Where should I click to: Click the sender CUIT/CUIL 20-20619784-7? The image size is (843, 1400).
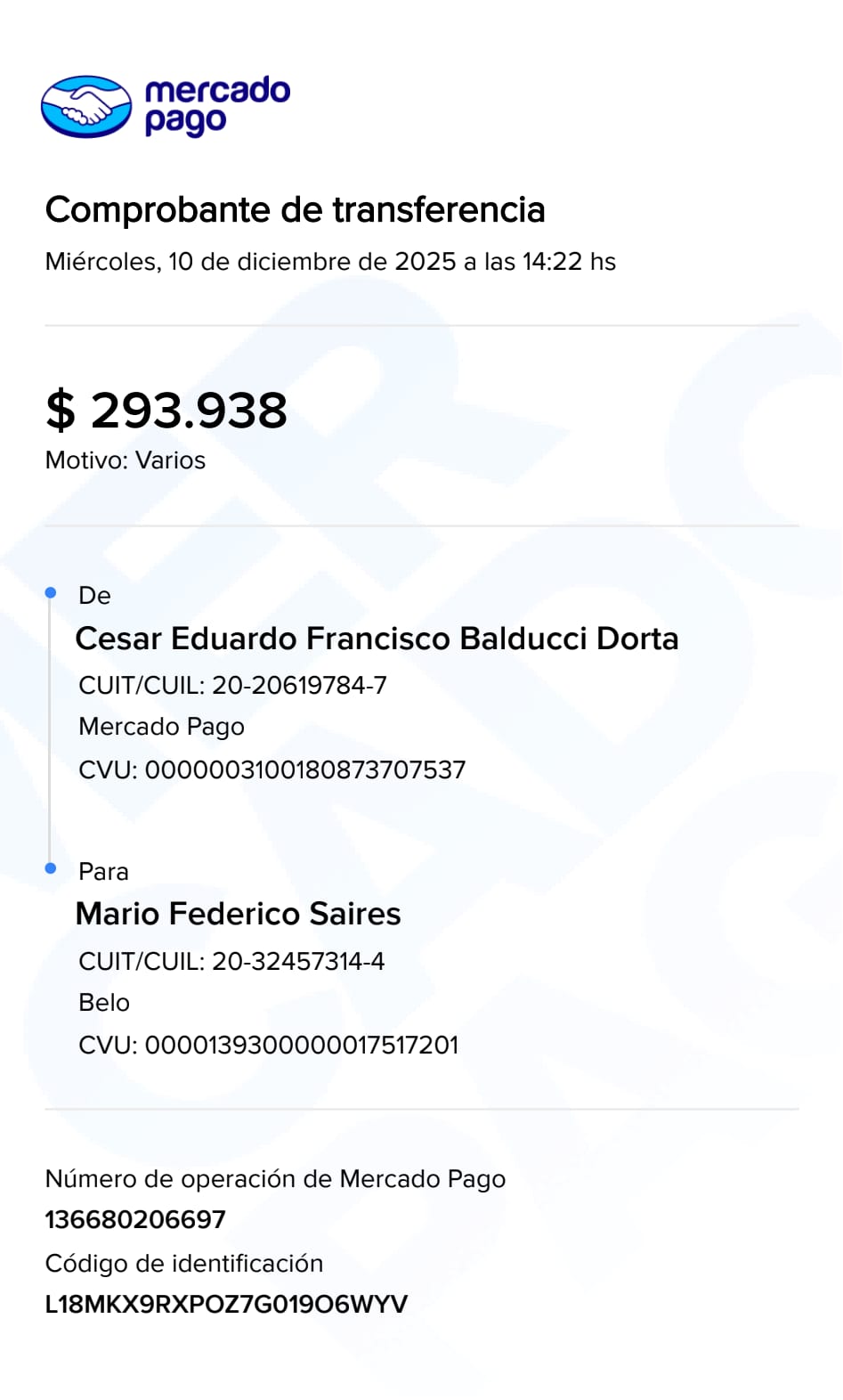click(232, 685)
